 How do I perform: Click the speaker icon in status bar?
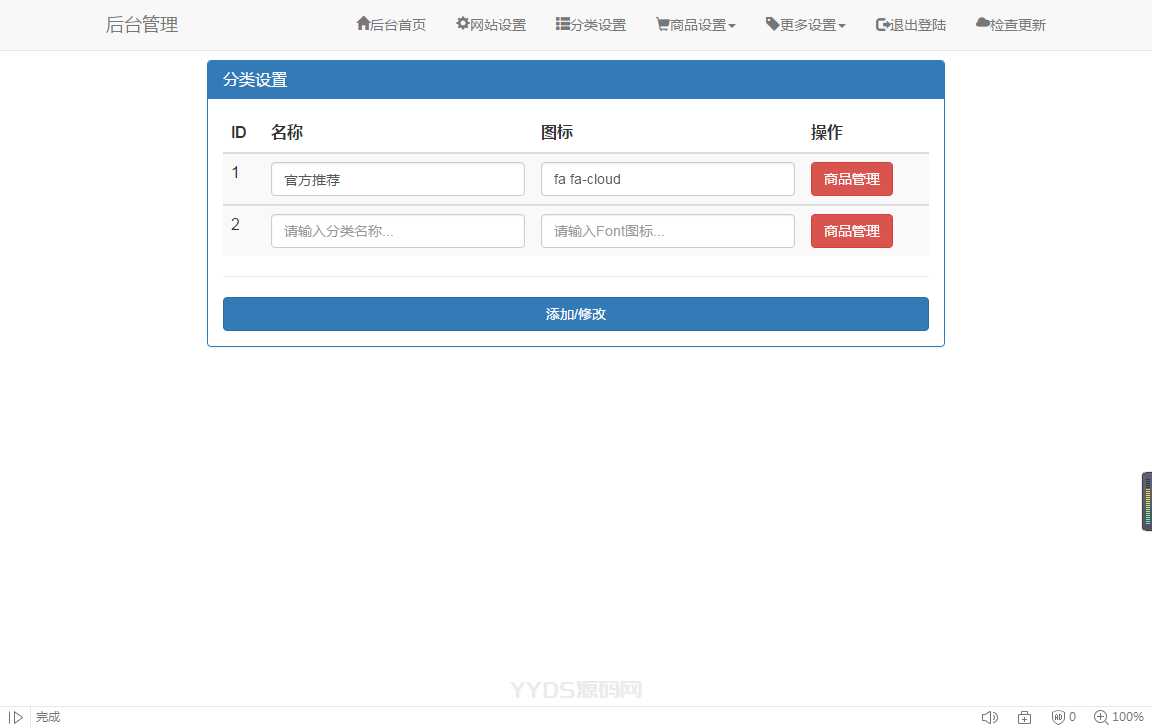[x=989, y=717]
